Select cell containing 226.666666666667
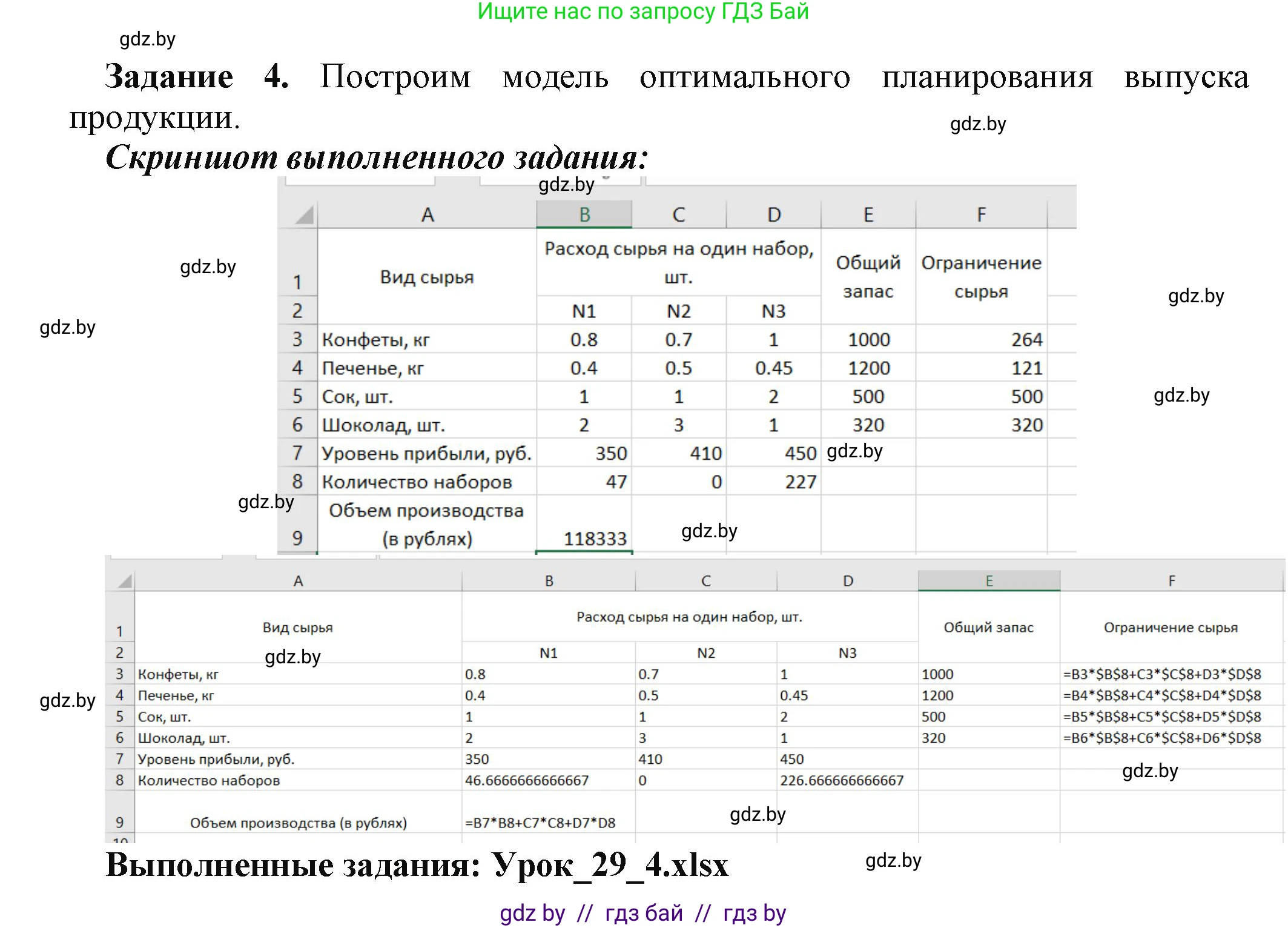Viewport: 1288px width, 928px height. pyautogui.click(x=842, y=781)
